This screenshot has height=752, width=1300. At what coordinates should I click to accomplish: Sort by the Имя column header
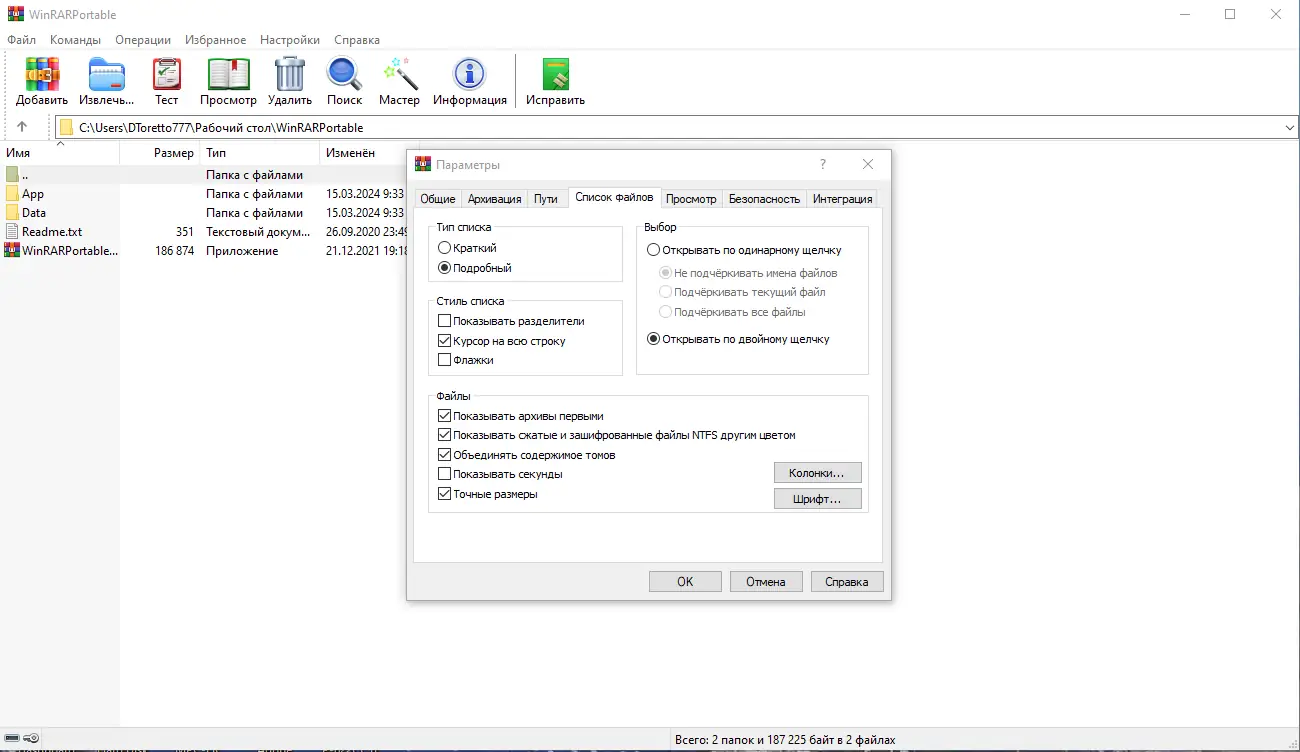[60, 153]
